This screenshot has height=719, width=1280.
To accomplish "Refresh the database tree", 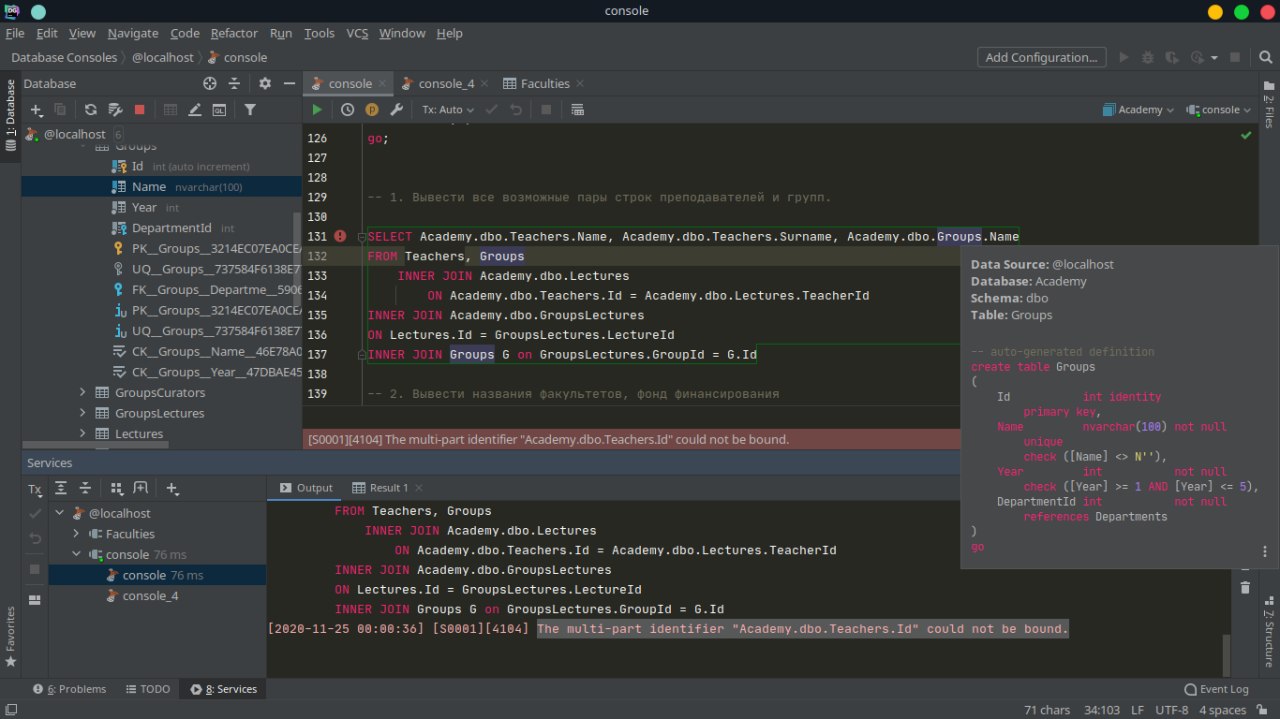I will [90, 110].
